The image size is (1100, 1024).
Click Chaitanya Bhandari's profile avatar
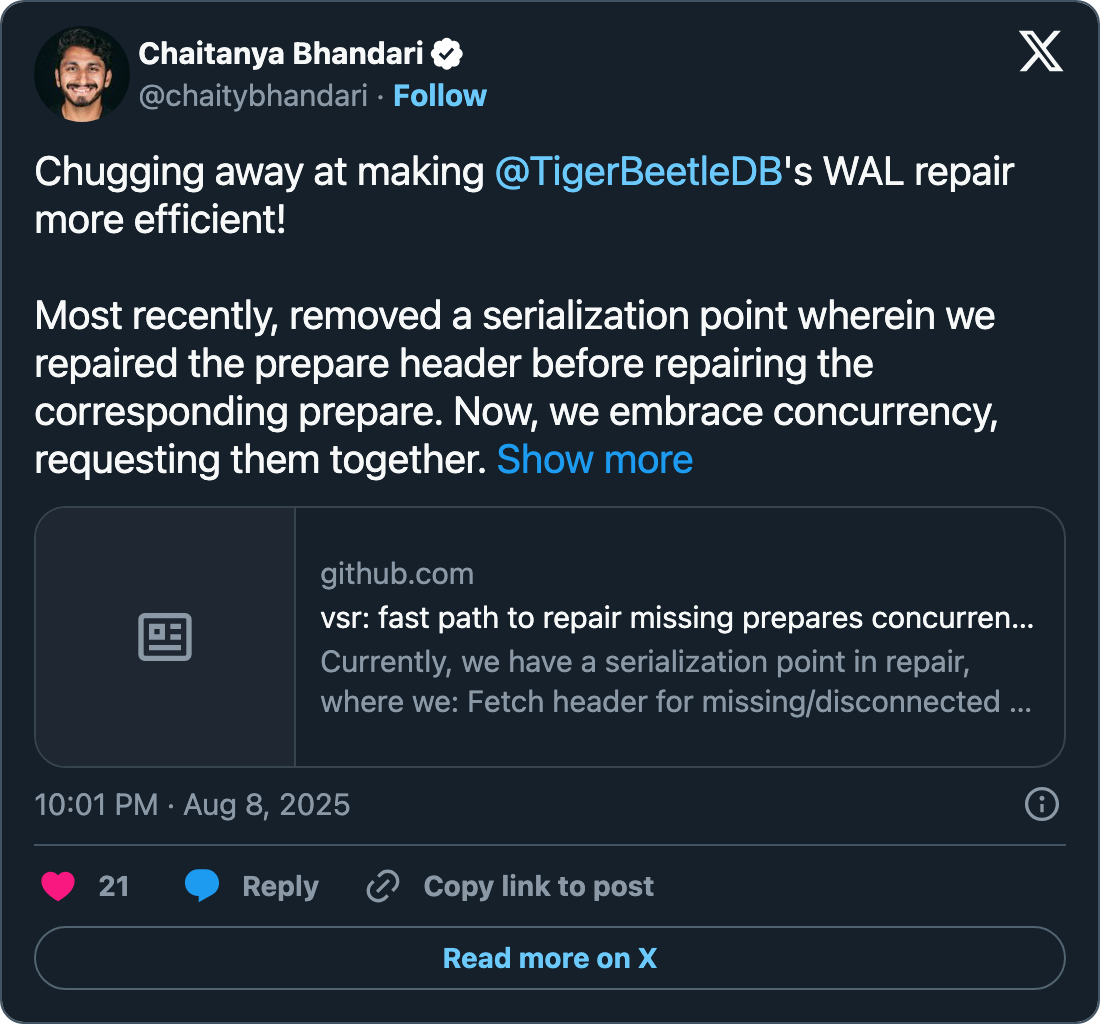[82, 75]
